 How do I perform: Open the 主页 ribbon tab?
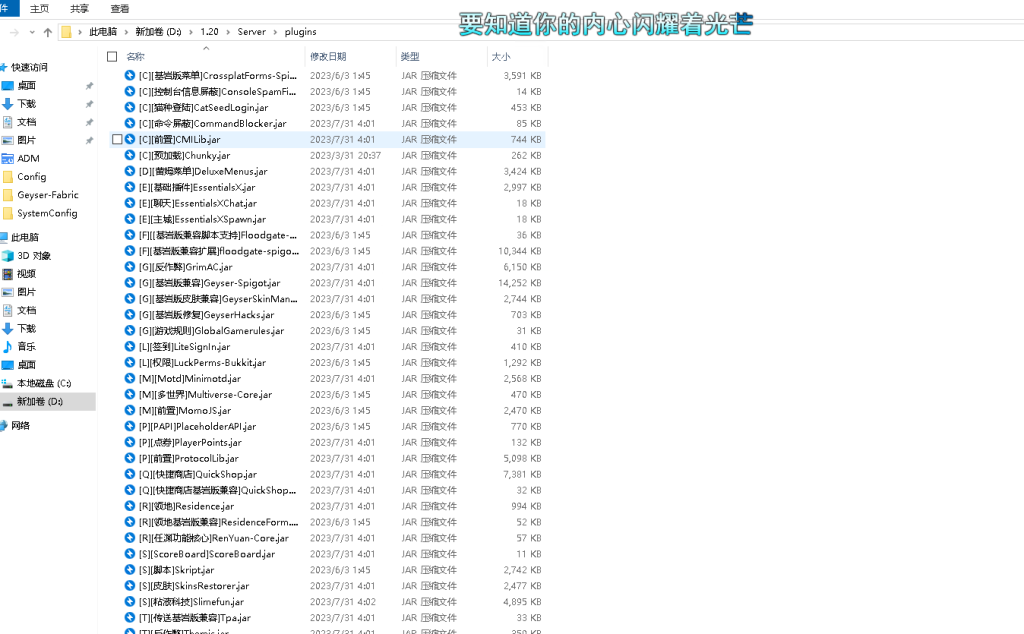(x=39, y=8)
